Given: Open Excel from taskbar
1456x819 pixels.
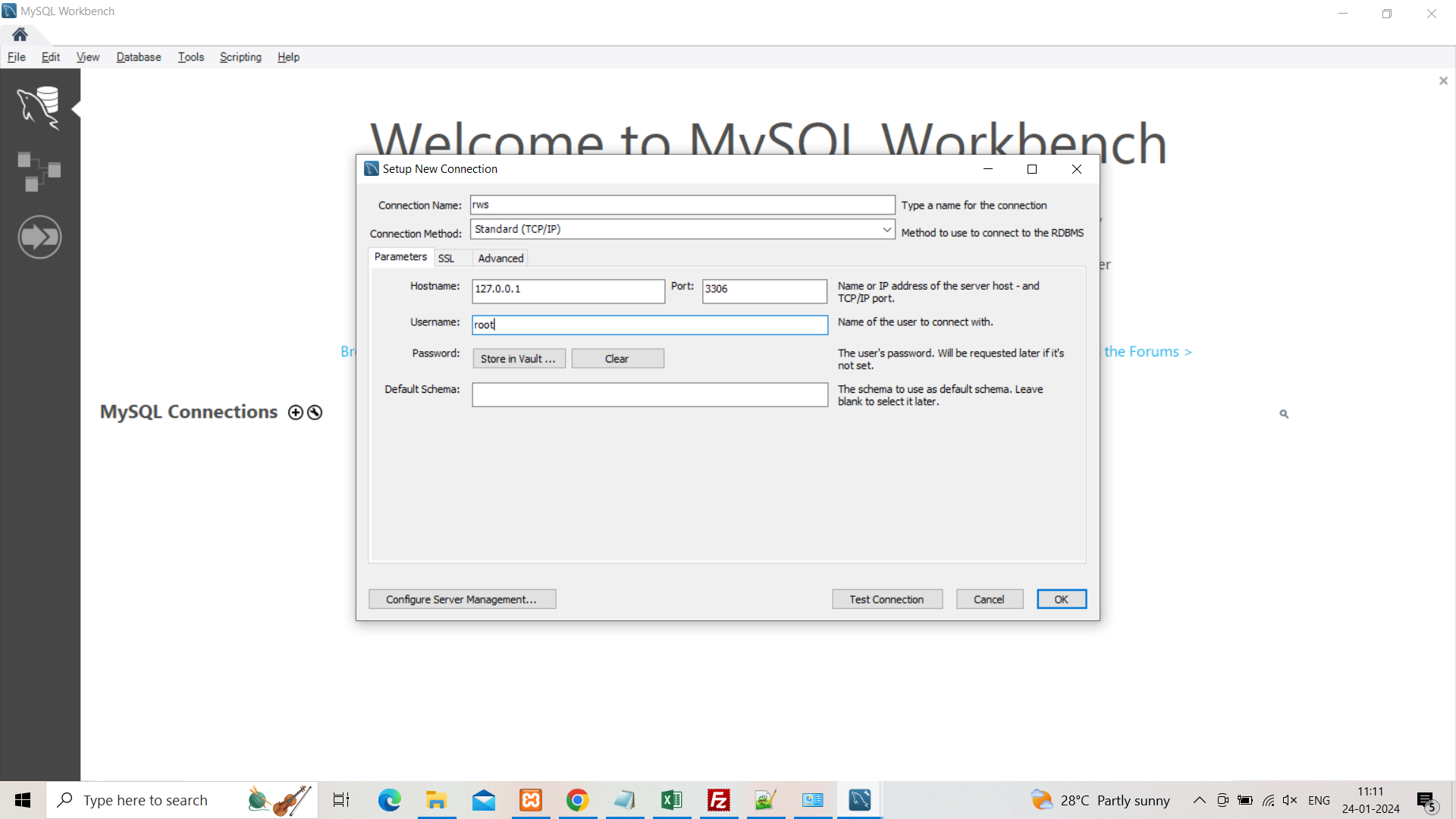Looking at the screenshot, I should click(x=672, y=800).
